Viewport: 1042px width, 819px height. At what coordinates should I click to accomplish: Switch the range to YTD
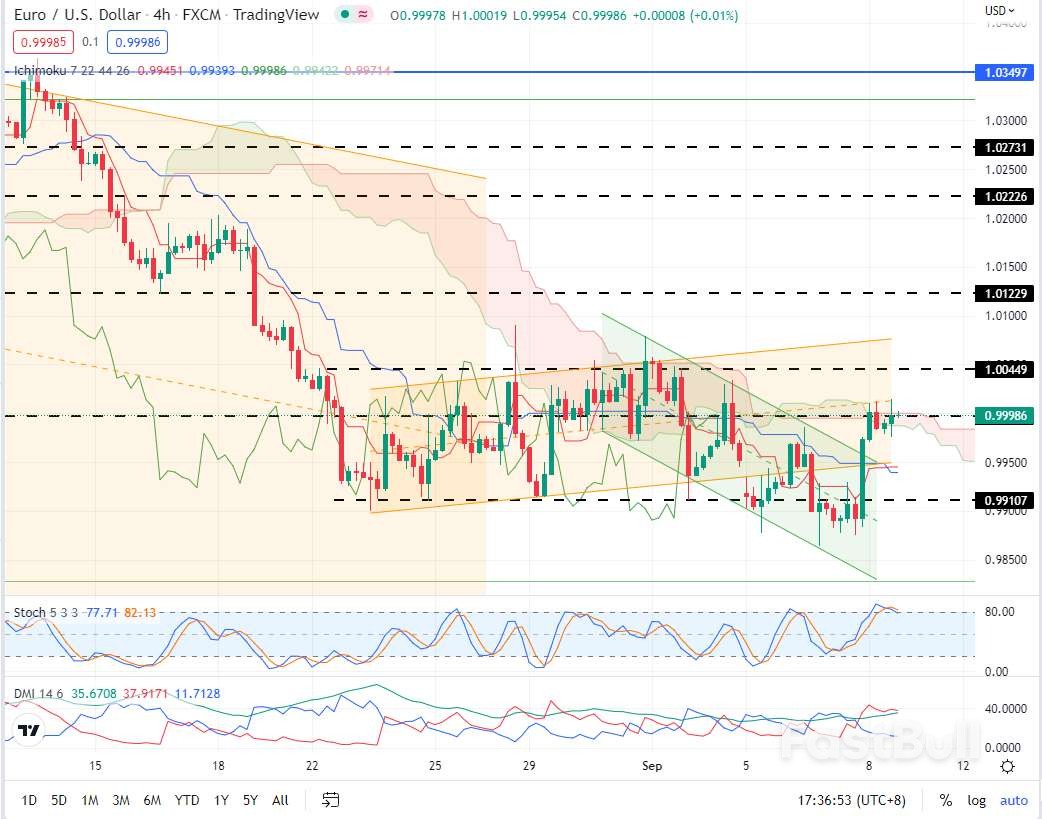click(186, 800)
